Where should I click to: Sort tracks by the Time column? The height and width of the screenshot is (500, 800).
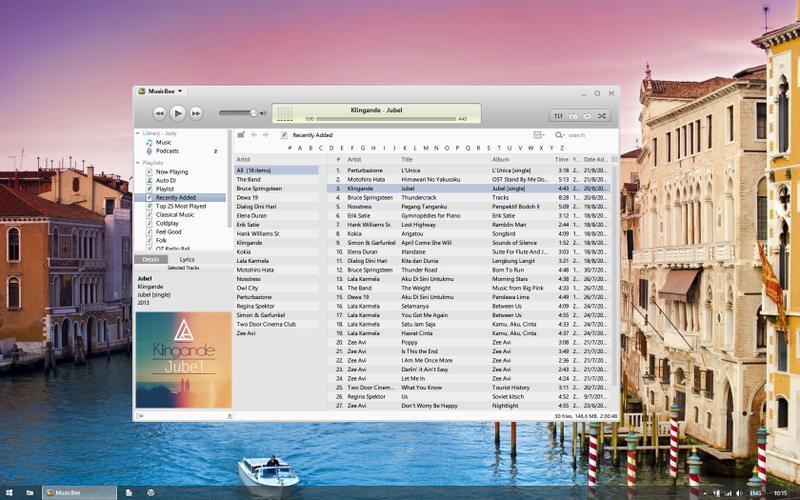[562, 160]
